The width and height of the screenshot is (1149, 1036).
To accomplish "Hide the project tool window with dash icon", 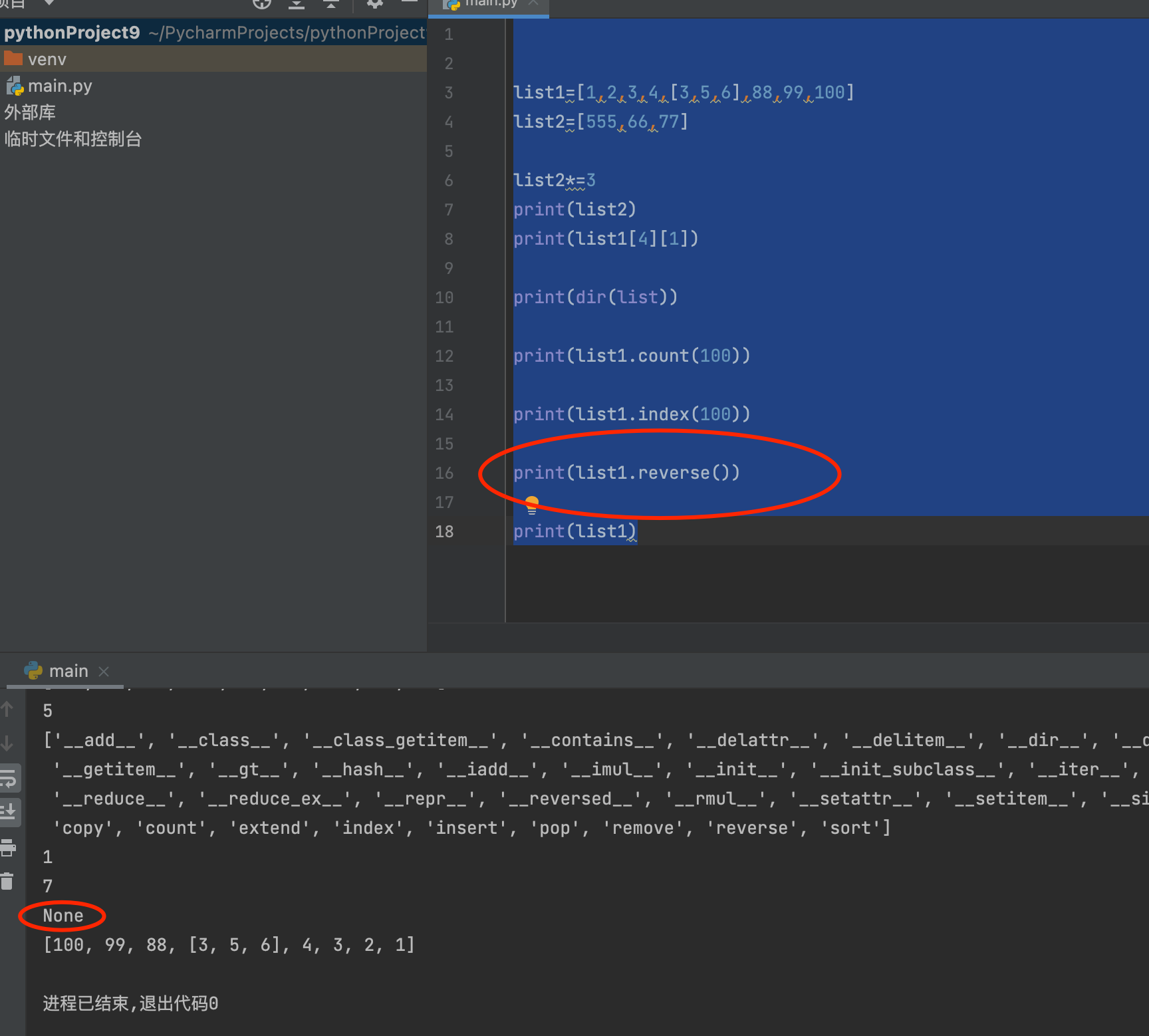I will pyautogui.click(x=410, y=2).
